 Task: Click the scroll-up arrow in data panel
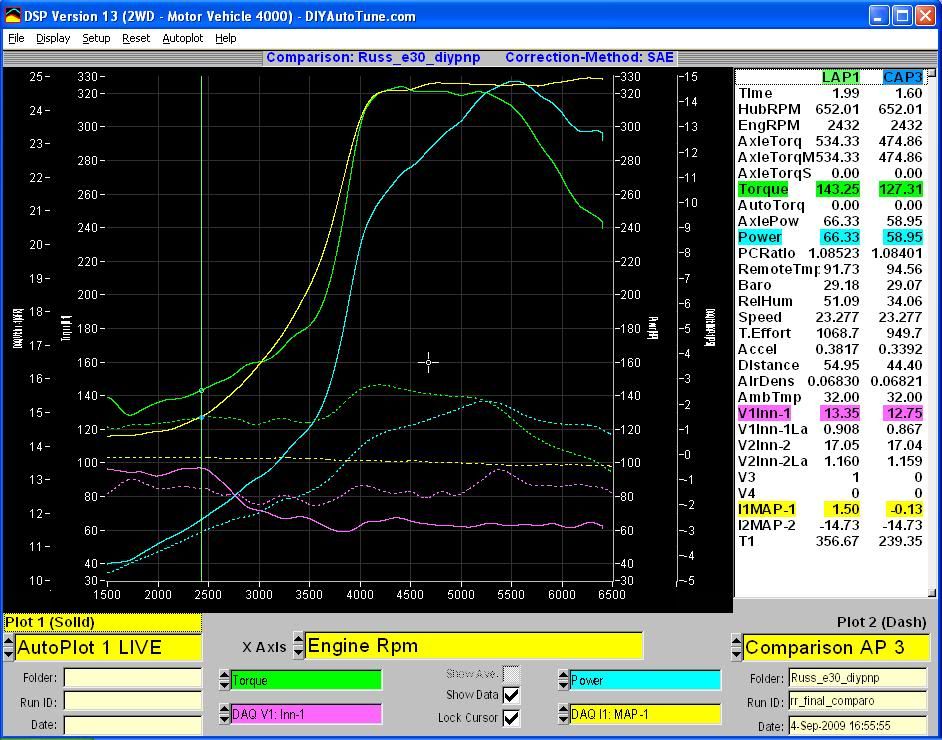click(932, 73)
